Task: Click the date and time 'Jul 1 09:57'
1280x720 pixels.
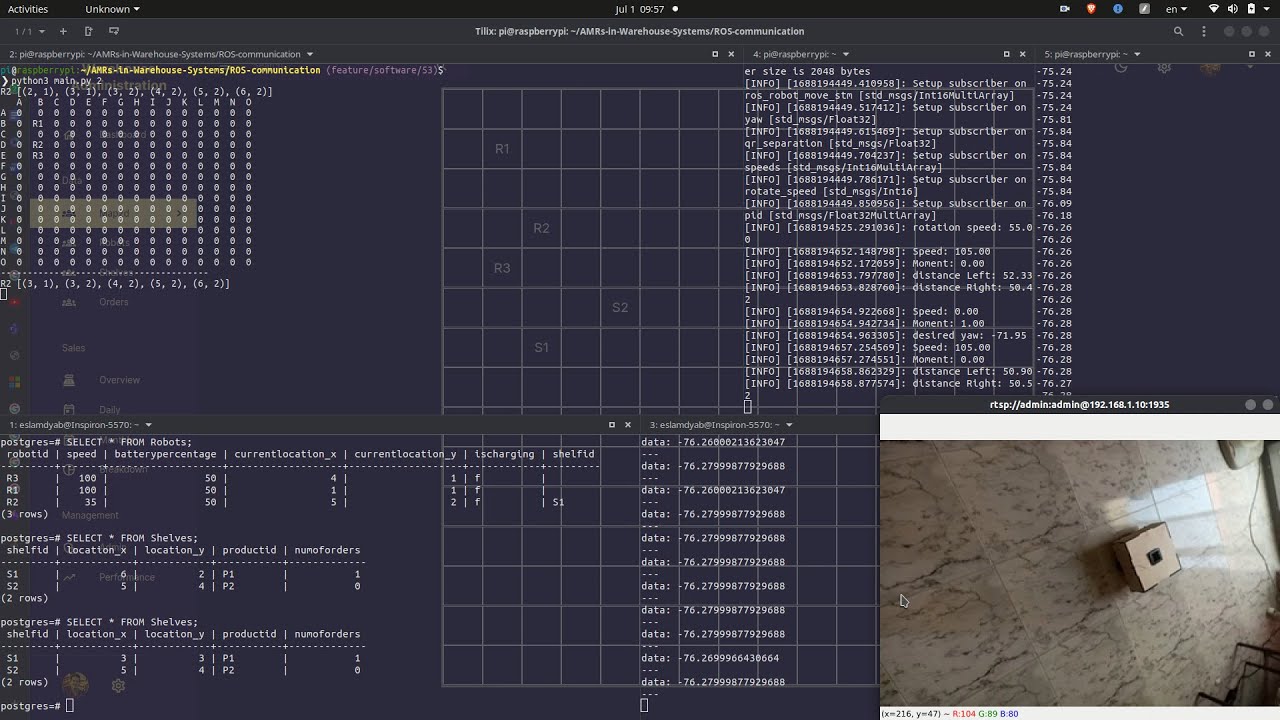Action: coord(640,9)
